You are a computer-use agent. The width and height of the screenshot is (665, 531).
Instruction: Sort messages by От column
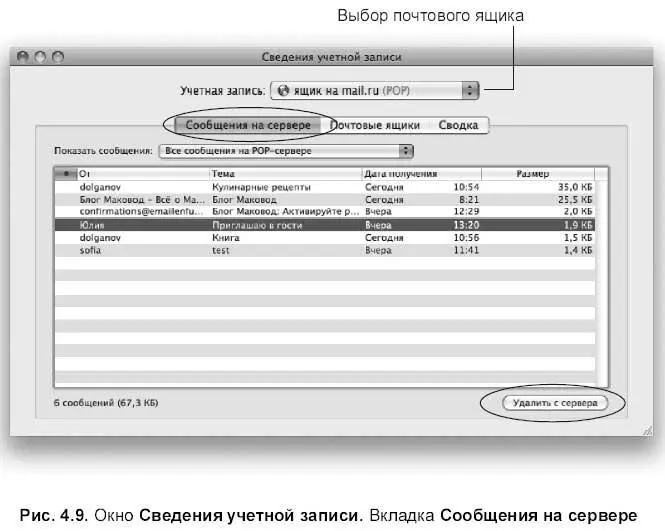[x=143, y=173]
